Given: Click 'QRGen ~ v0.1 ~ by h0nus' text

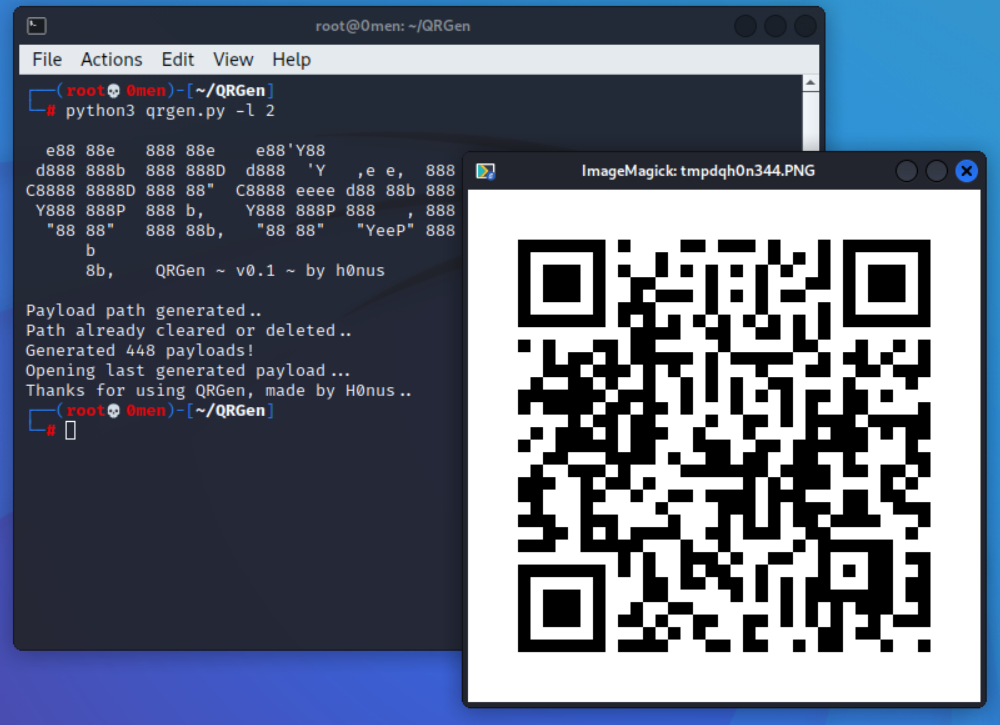Looking at the screenshot, I should (270, 271).
